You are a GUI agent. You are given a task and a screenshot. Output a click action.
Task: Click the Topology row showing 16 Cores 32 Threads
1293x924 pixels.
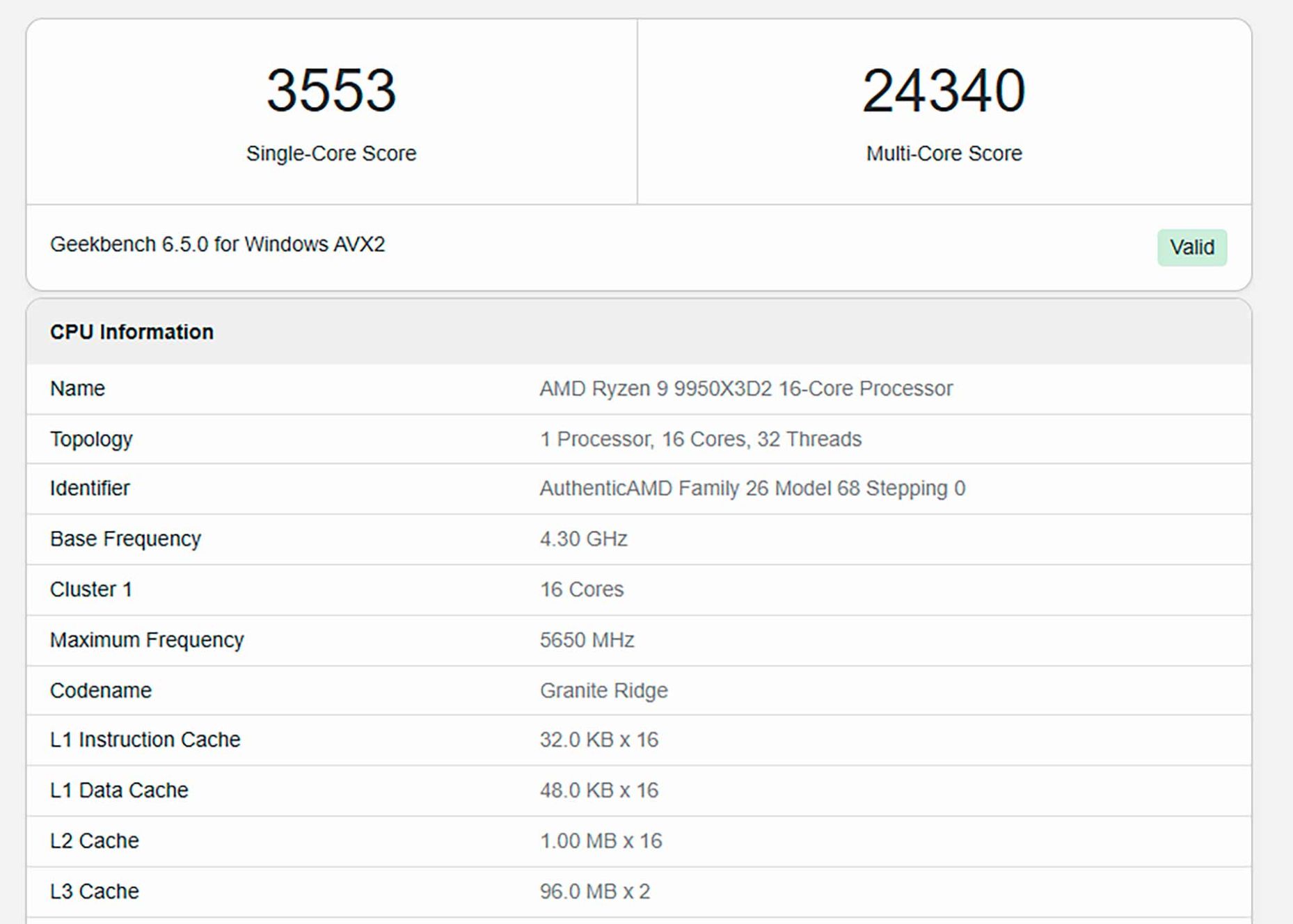click(700, 439)
